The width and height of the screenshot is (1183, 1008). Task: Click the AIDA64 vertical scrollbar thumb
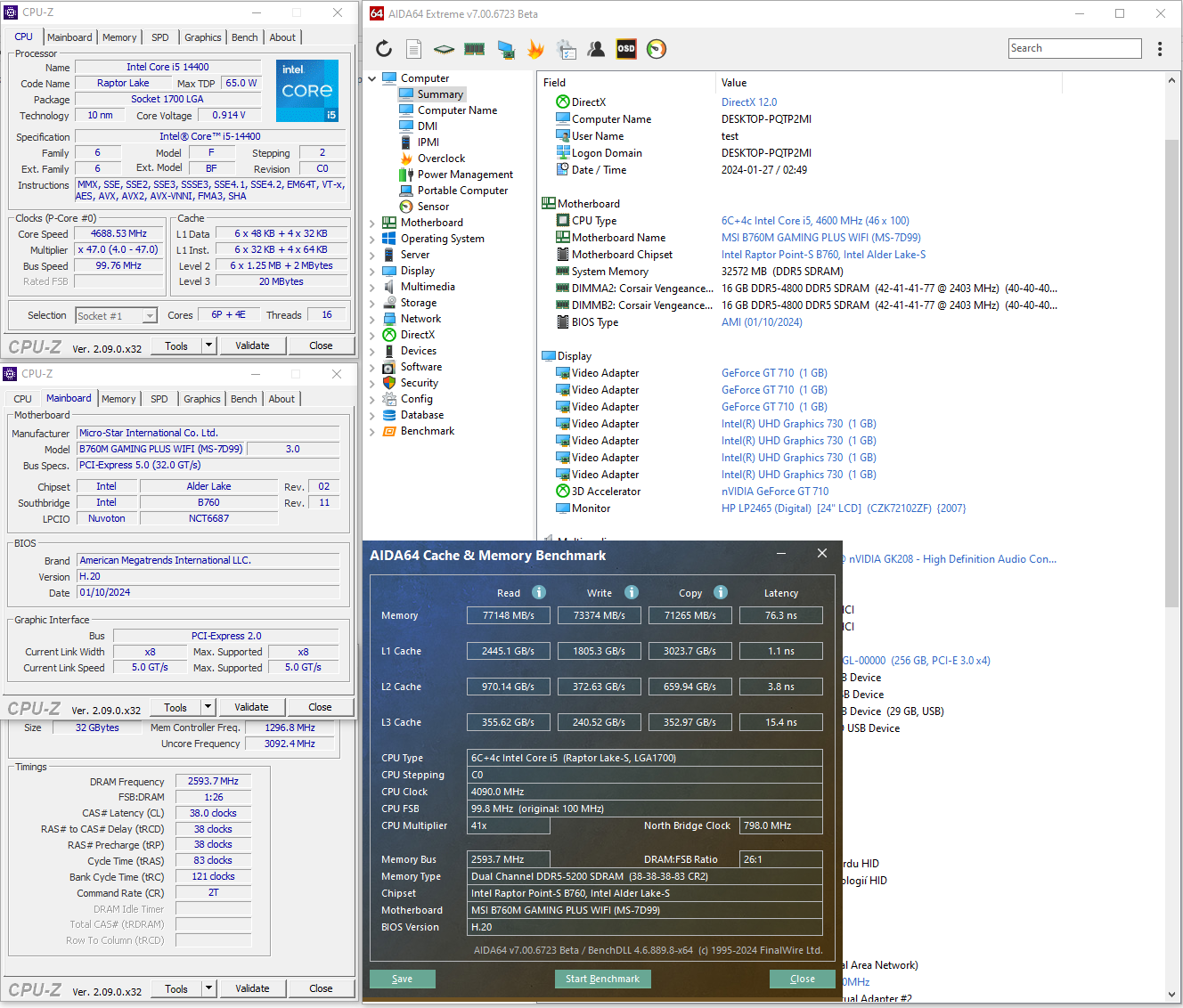[x=1171, y=374]
